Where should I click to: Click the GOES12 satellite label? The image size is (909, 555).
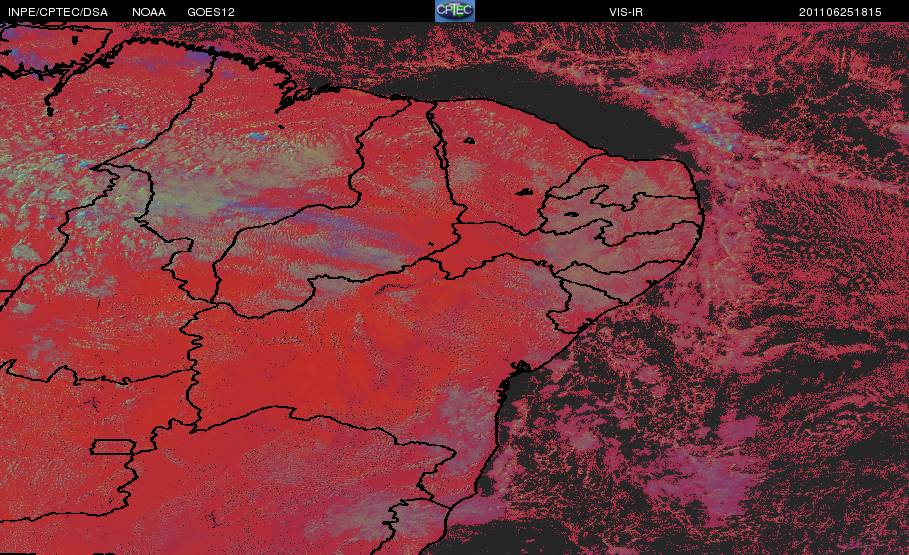tap(211, 12)
